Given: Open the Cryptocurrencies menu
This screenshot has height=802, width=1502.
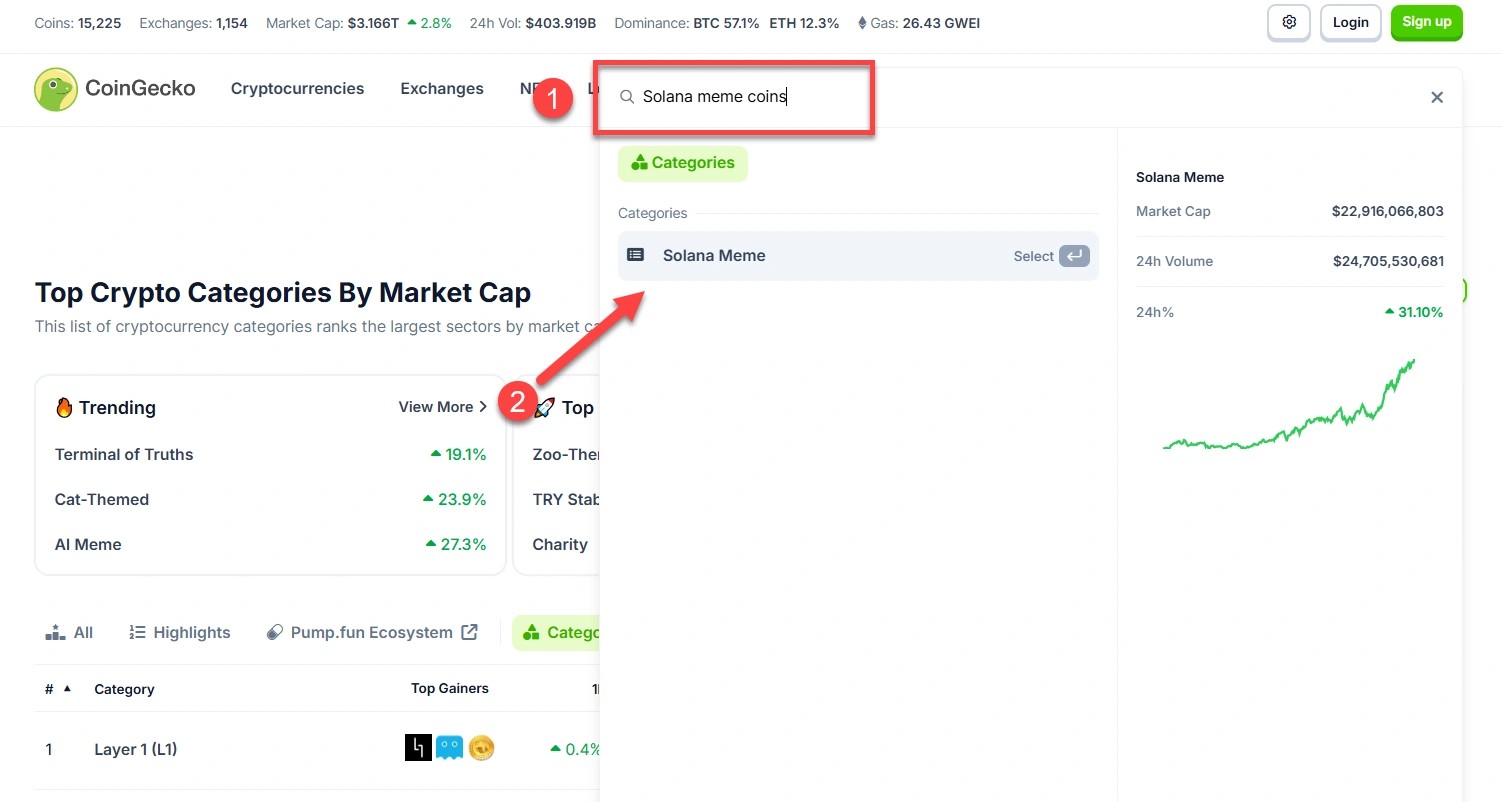Looking at the screenshot, I should point(297,89).
